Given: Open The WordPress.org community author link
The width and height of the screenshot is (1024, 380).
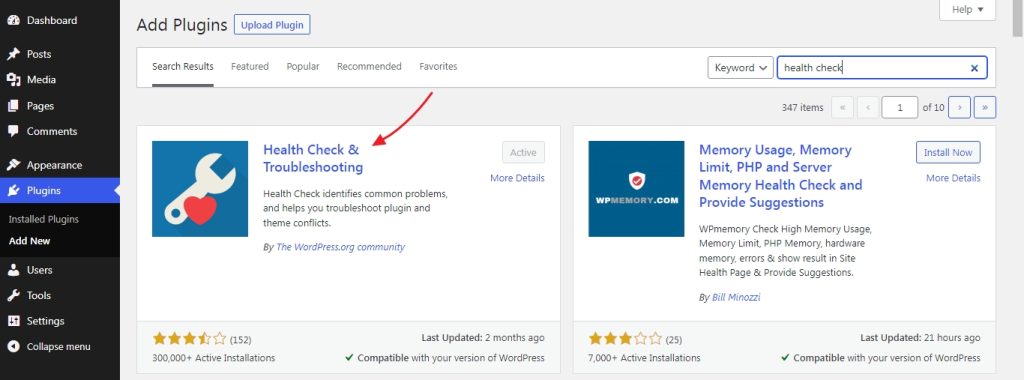Looking at the screenshot, I should (340, 247).
